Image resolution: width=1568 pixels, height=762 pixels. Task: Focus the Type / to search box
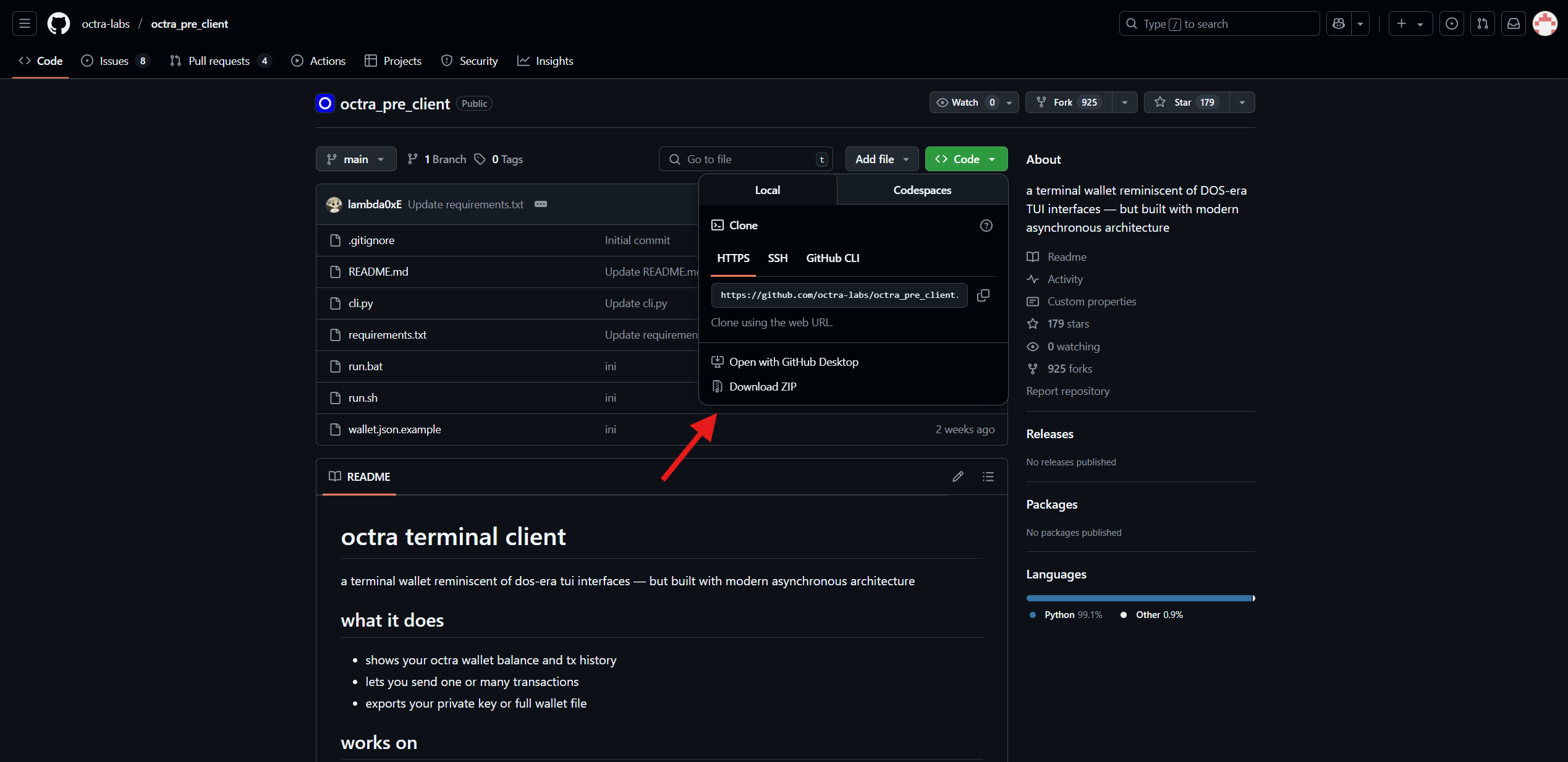click(x=1219, y=23)
